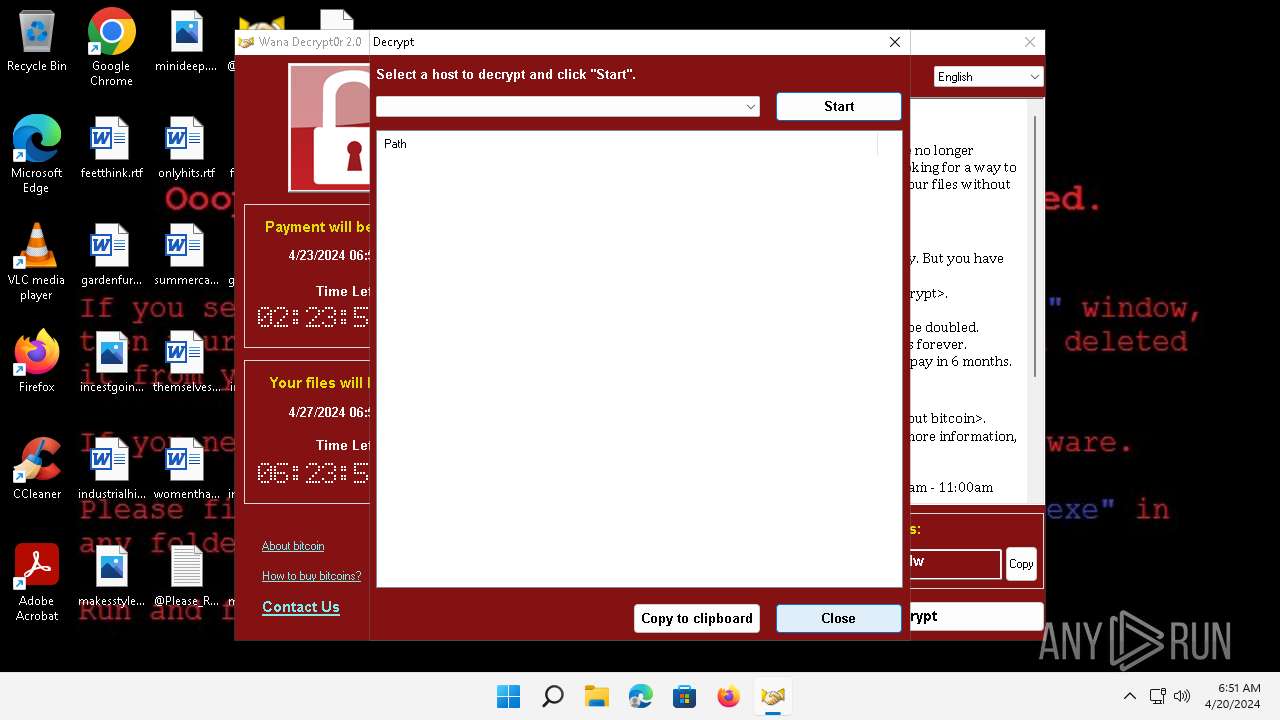Launch Google Chrome from the desktop
Screen dimensions: 1280x720
coord(111,47)
